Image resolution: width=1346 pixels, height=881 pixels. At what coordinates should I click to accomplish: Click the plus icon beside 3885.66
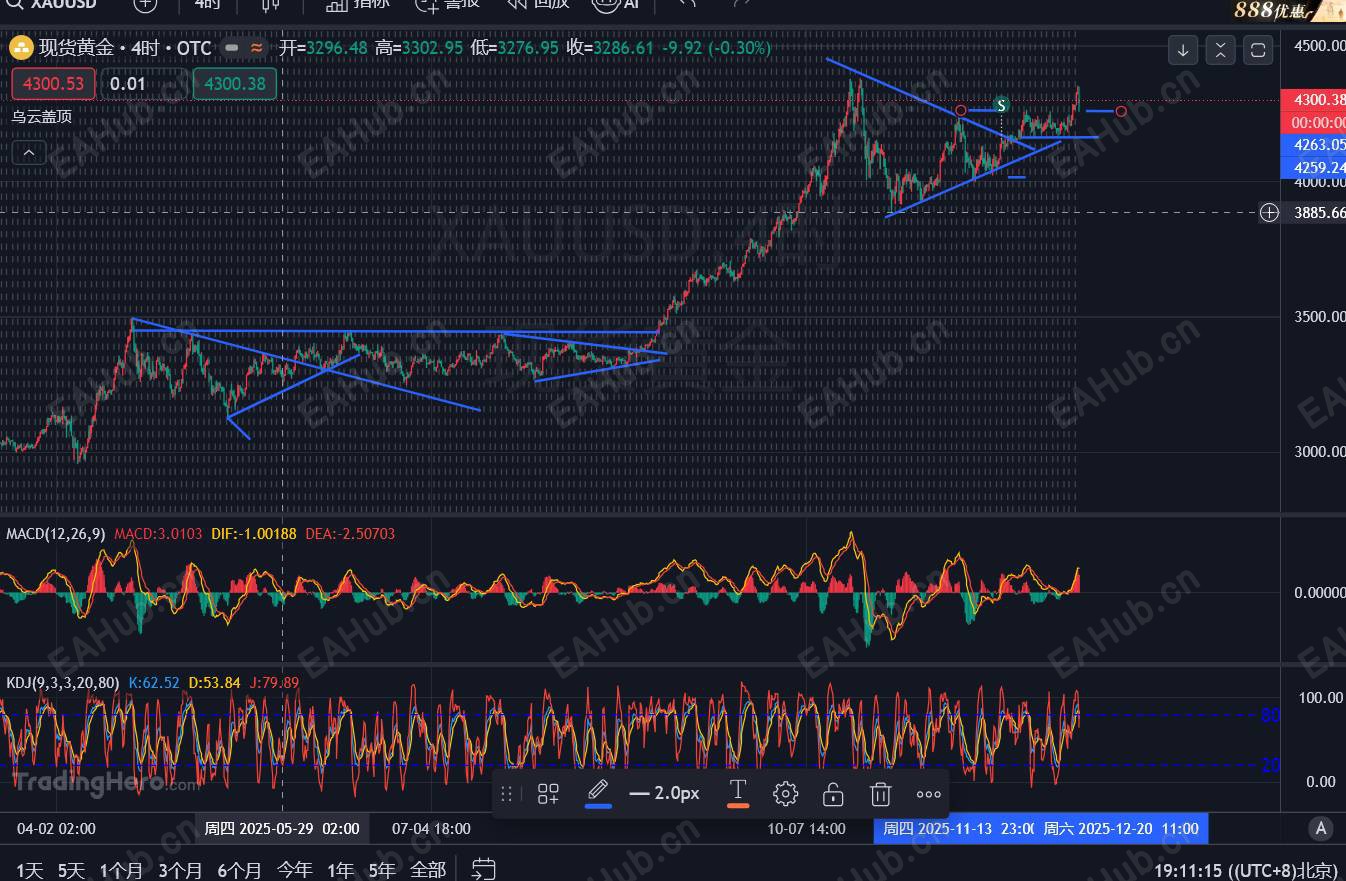1270,212
